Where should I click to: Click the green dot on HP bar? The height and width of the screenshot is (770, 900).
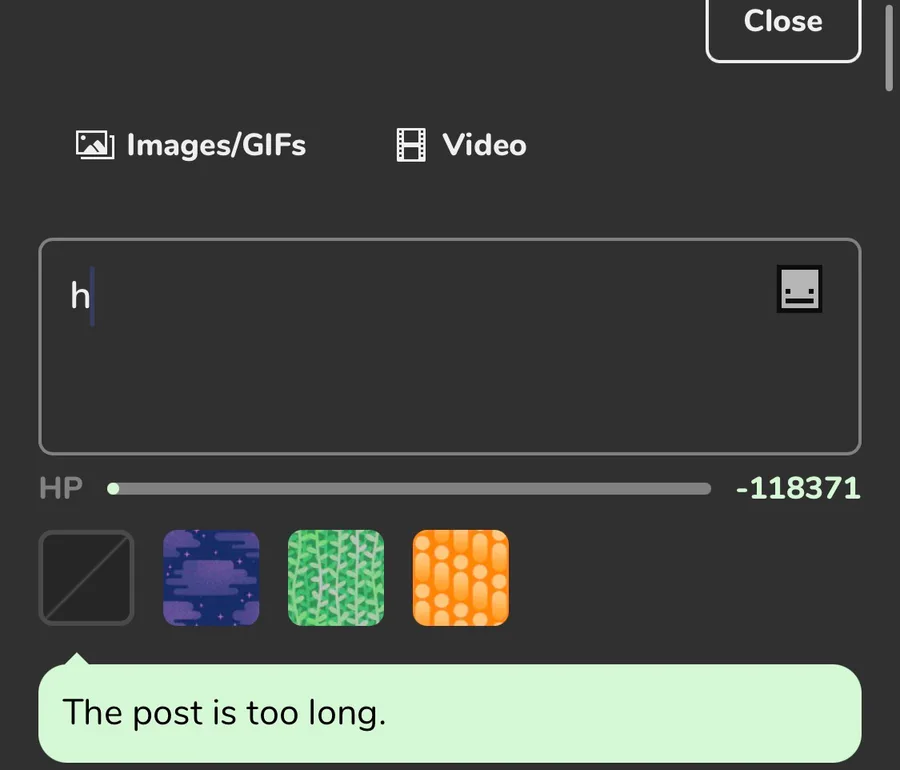point(113,489)
